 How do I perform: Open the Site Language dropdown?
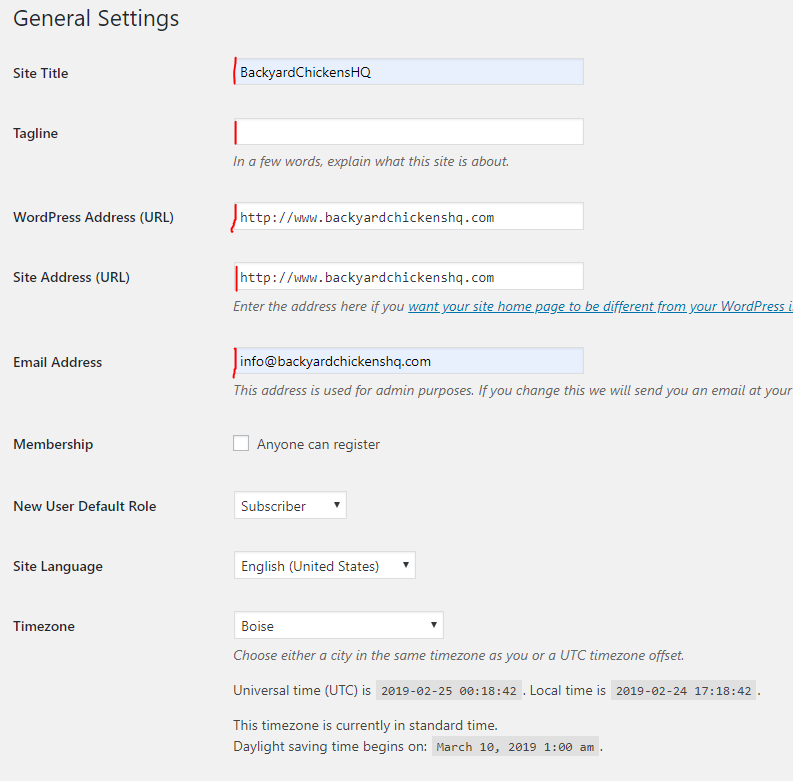(325, 566)
